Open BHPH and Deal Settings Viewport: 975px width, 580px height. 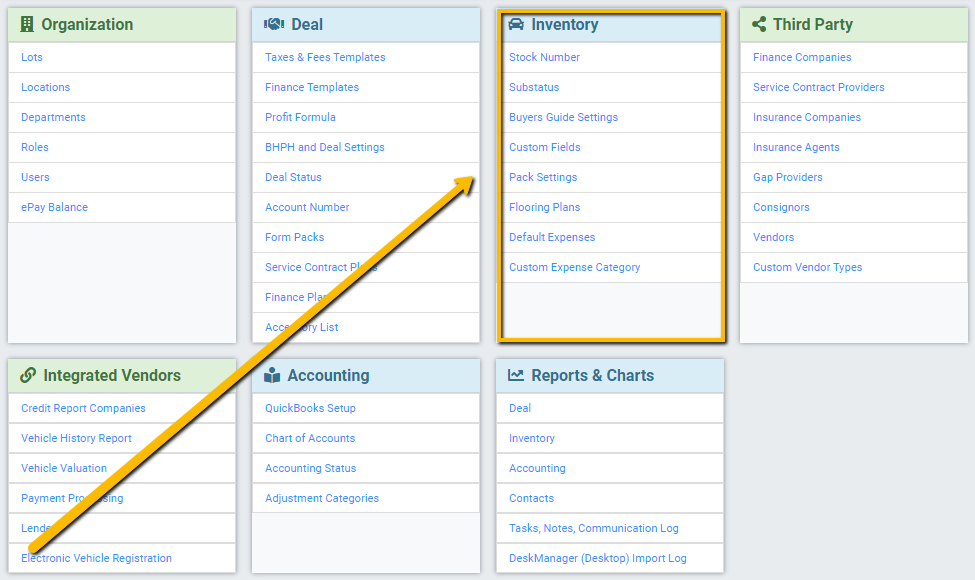tap(325, 147)
